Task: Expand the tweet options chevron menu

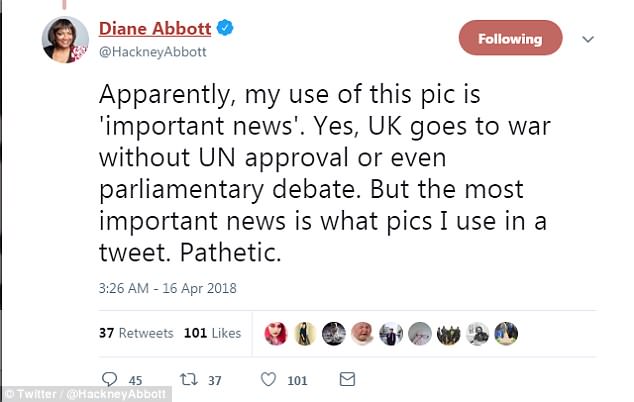Action: 588,39
